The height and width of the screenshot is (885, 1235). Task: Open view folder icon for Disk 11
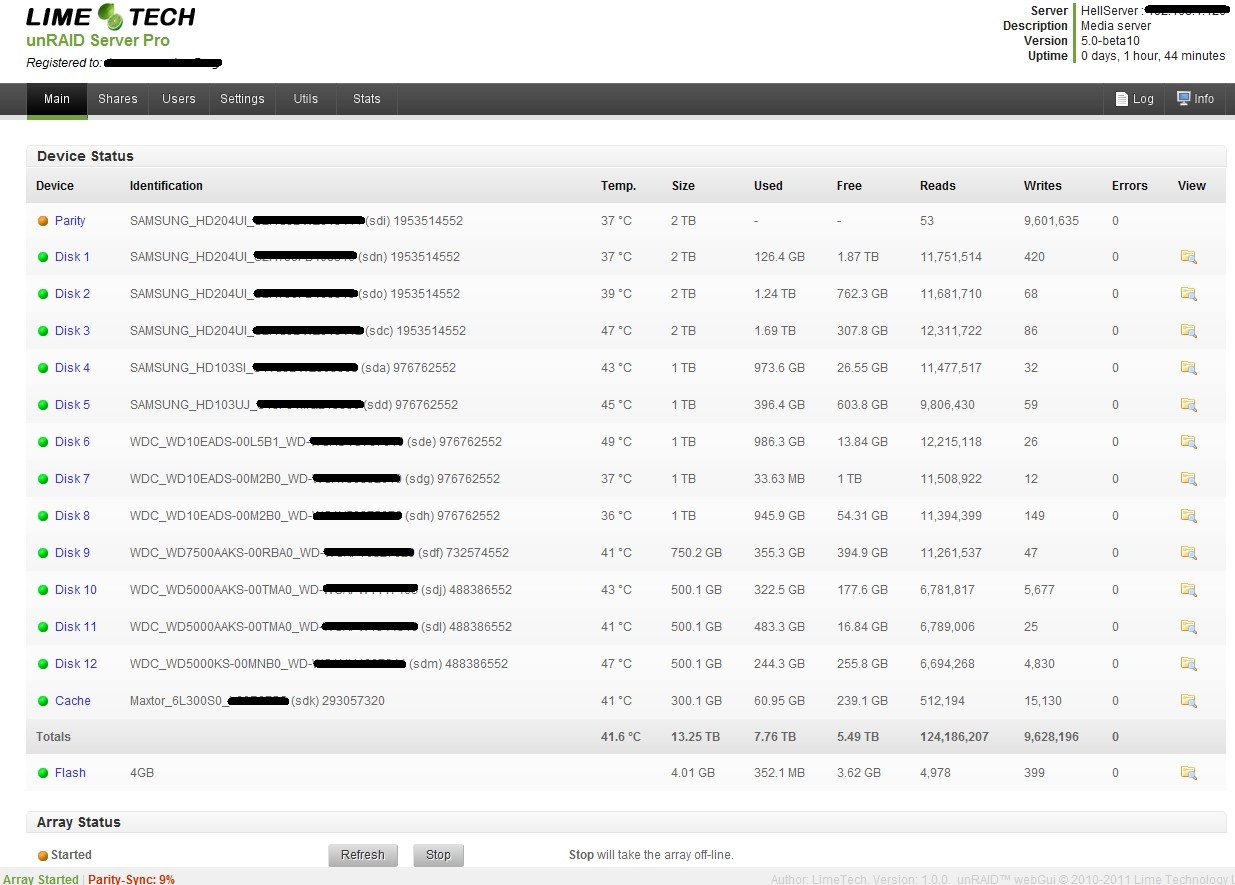click(1188, 627)
